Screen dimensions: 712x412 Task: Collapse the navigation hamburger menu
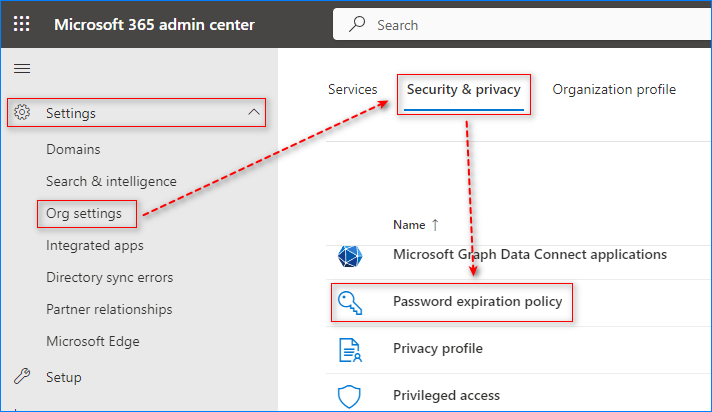point(22,69)
